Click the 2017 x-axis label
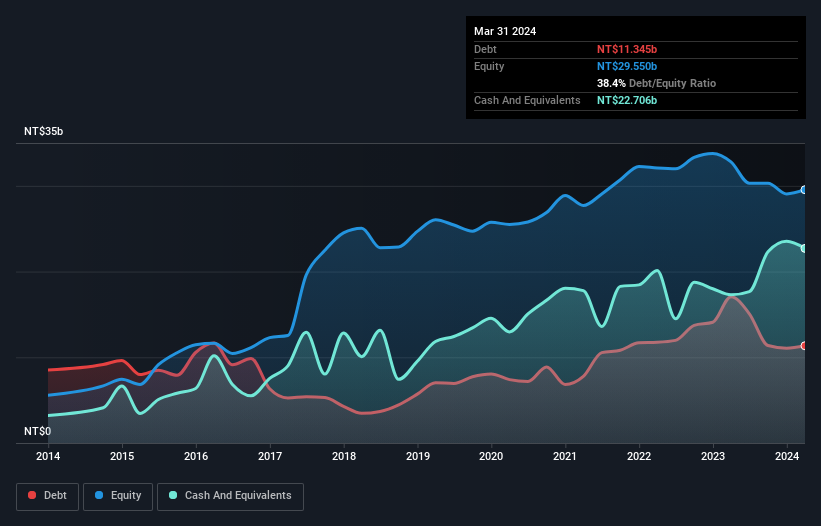The height and width of the screenshot is (526, 821). (x=270, y=456)
